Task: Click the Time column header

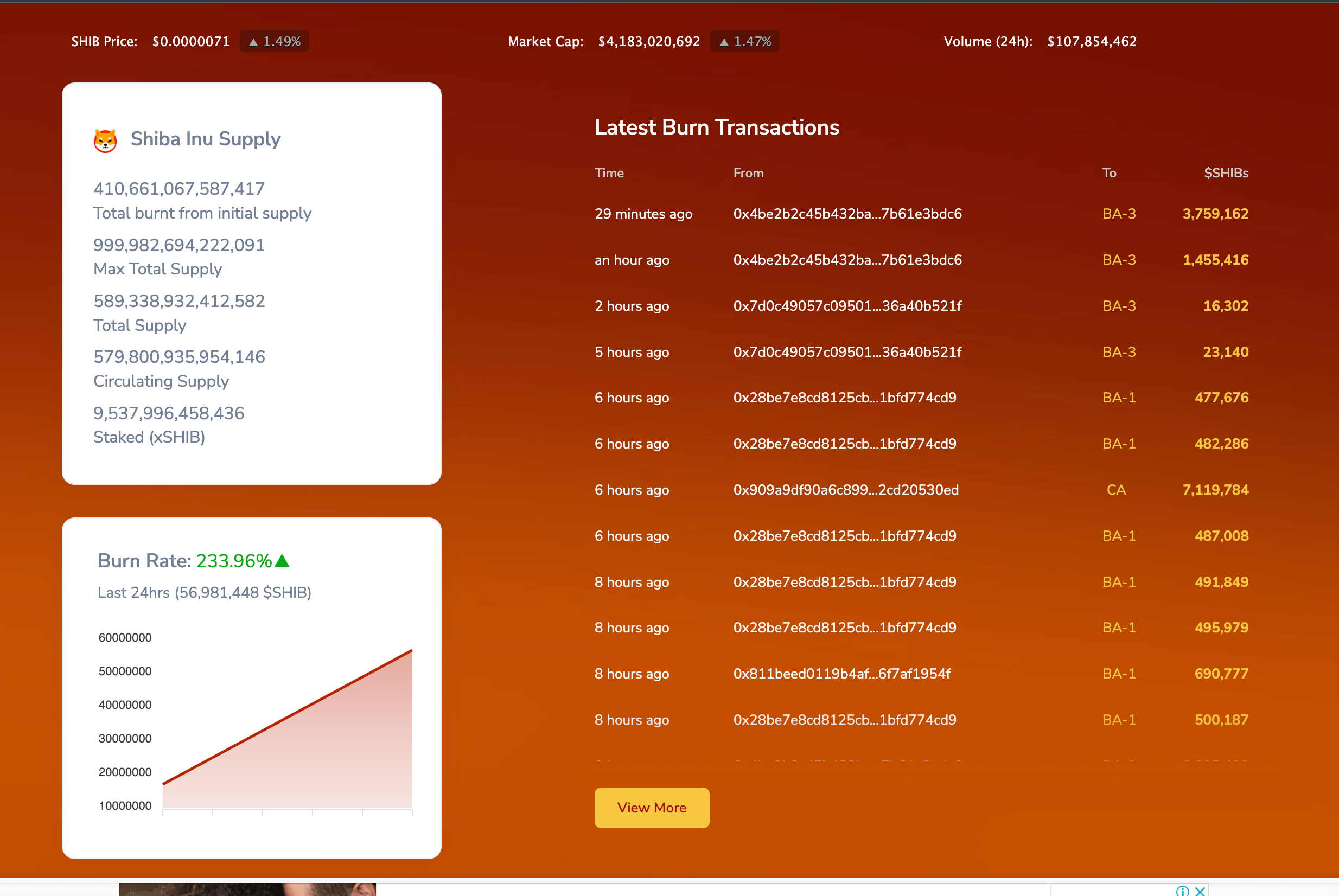Action: pos(609,173)
